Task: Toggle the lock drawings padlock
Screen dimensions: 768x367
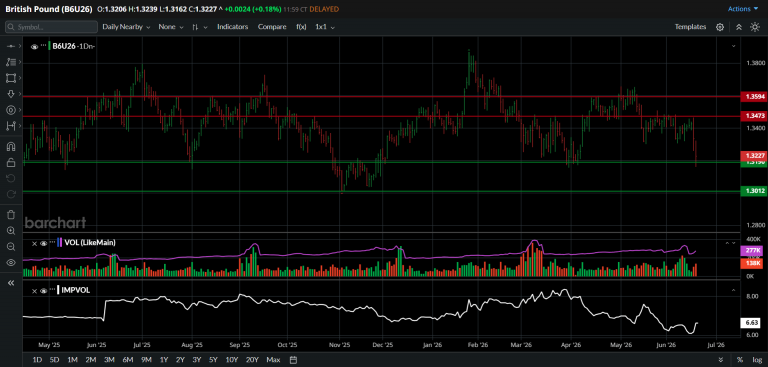Action: coord(11,162)
